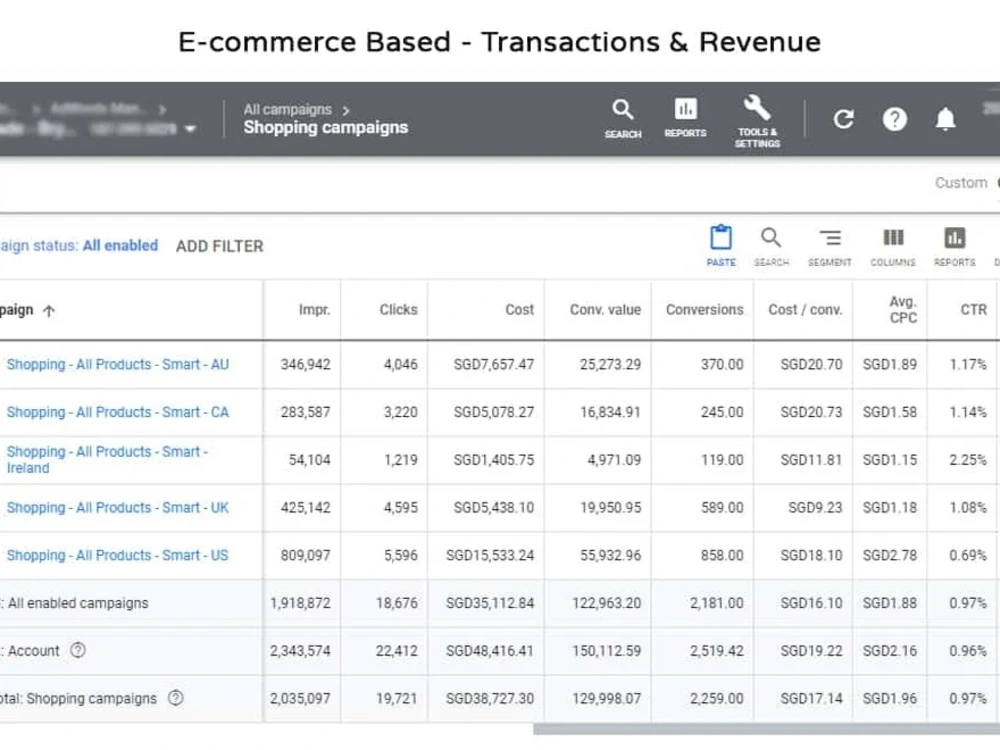1000x750 pixels.
Task: Click the campaign sort arrow icon
Action: pos(49,311)
